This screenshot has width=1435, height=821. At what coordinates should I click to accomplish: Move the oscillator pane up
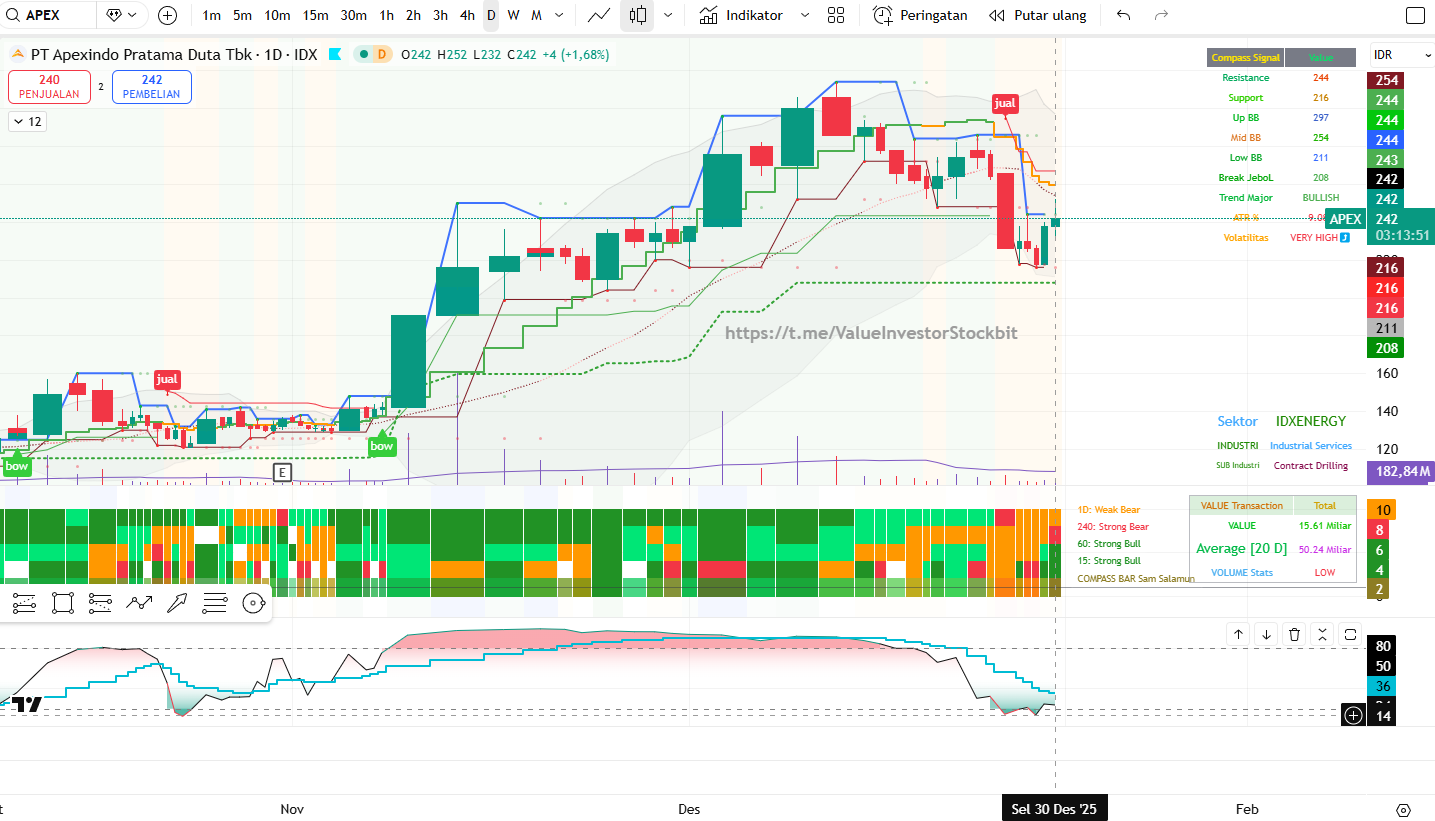1238,634
